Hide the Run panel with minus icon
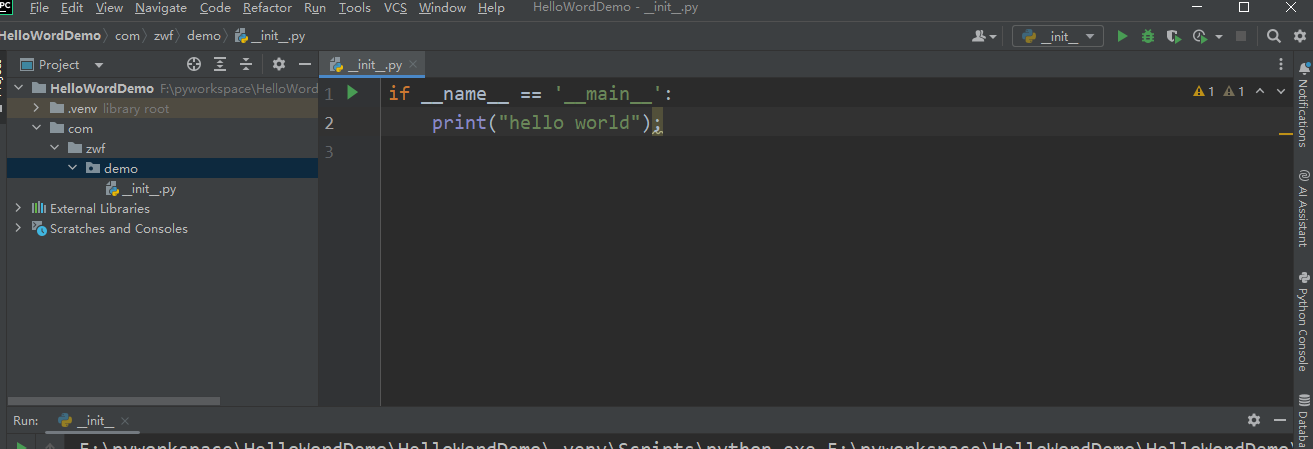 pyautogui.click(x=1281, y=420)
